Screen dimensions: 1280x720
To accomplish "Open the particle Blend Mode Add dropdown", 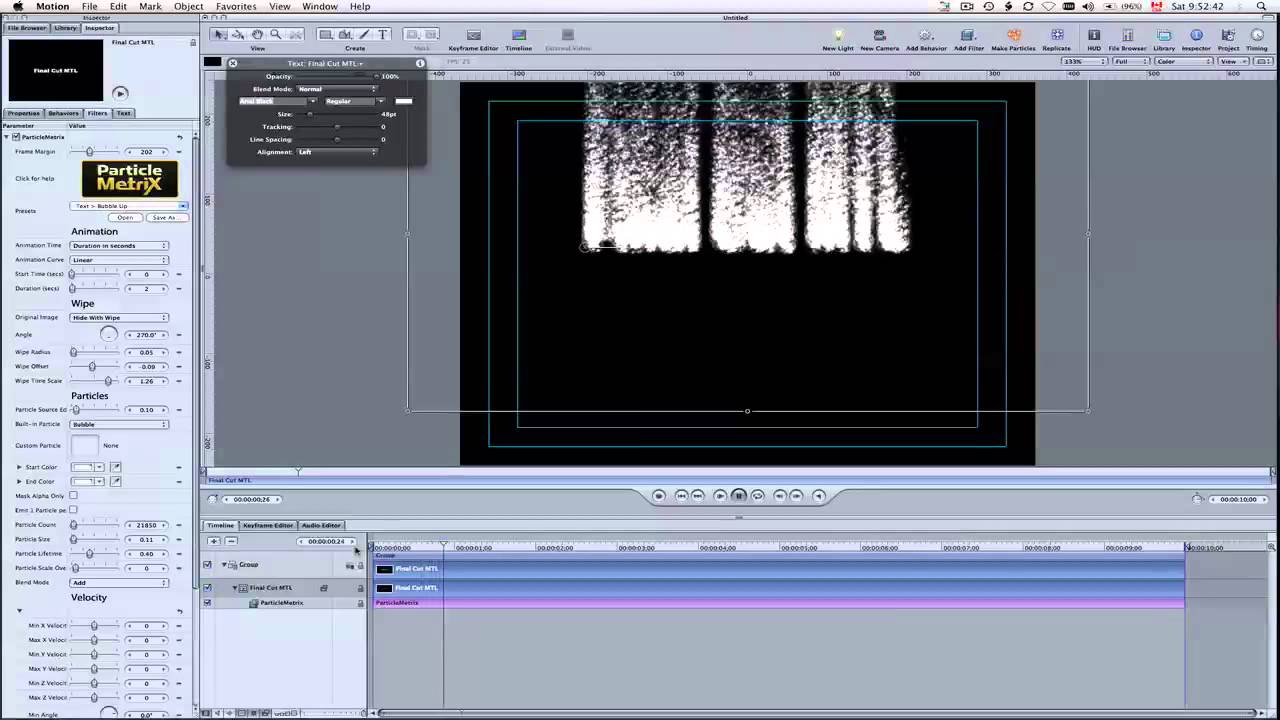I will pyautogui.click(x=119, y=582).
